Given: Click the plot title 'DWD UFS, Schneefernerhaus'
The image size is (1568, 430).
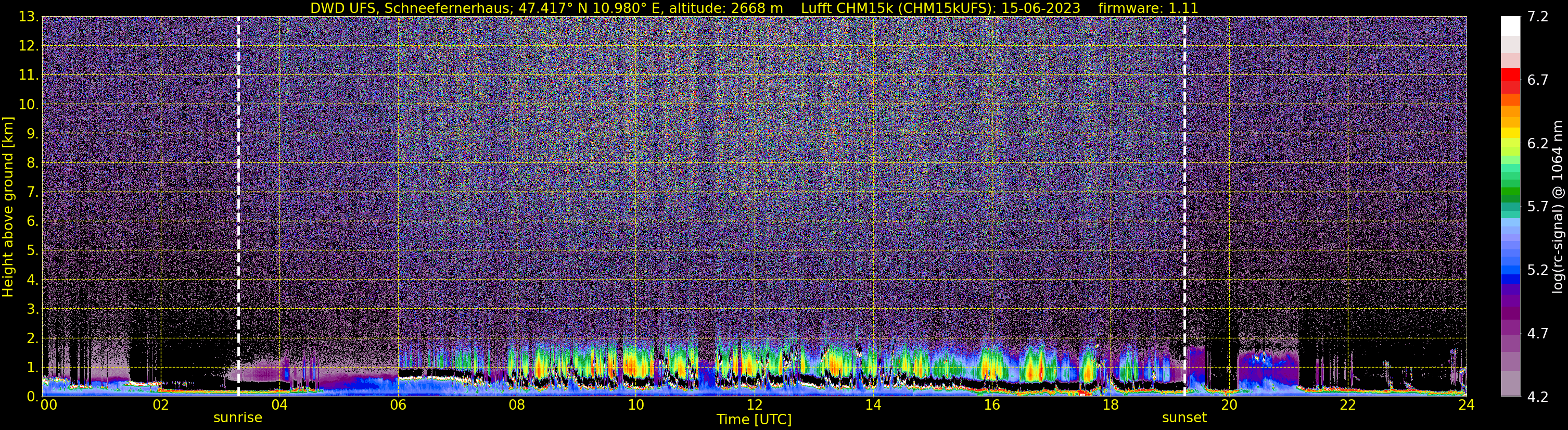Looking at the screenshot, I should click(x=410, y=8).
